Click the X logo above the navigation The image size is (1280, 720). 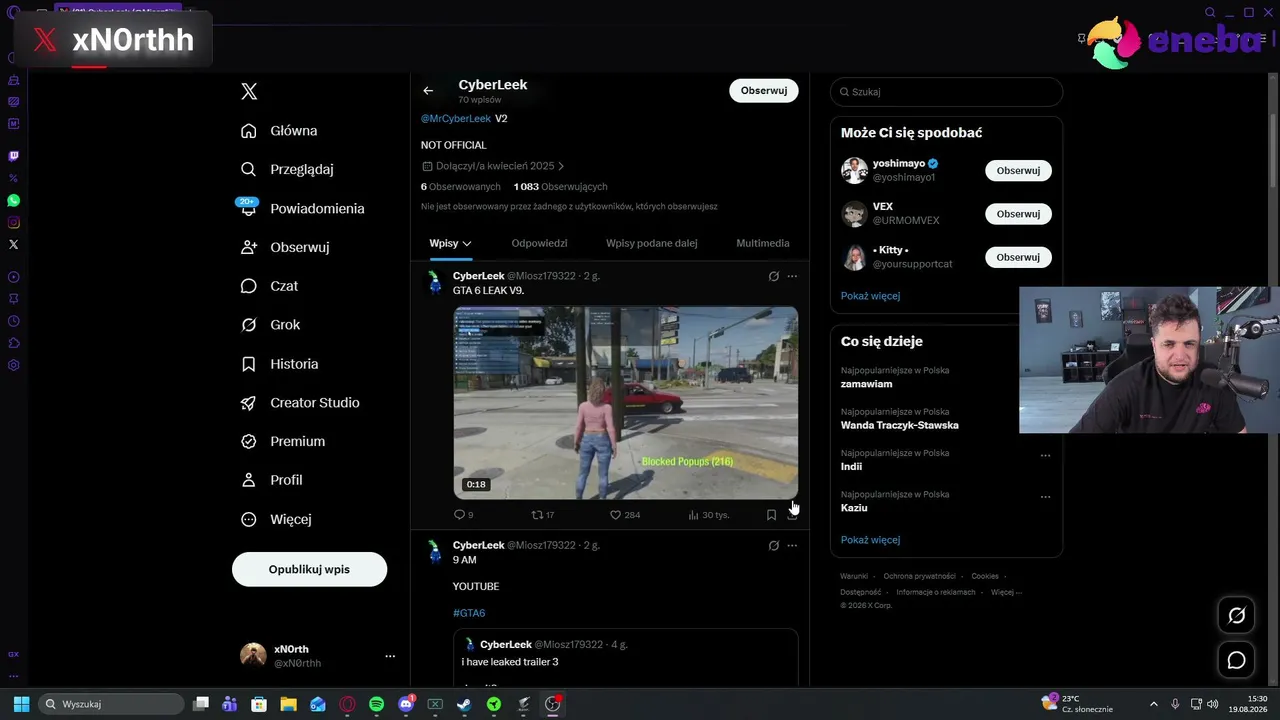(x=249, y=92)
